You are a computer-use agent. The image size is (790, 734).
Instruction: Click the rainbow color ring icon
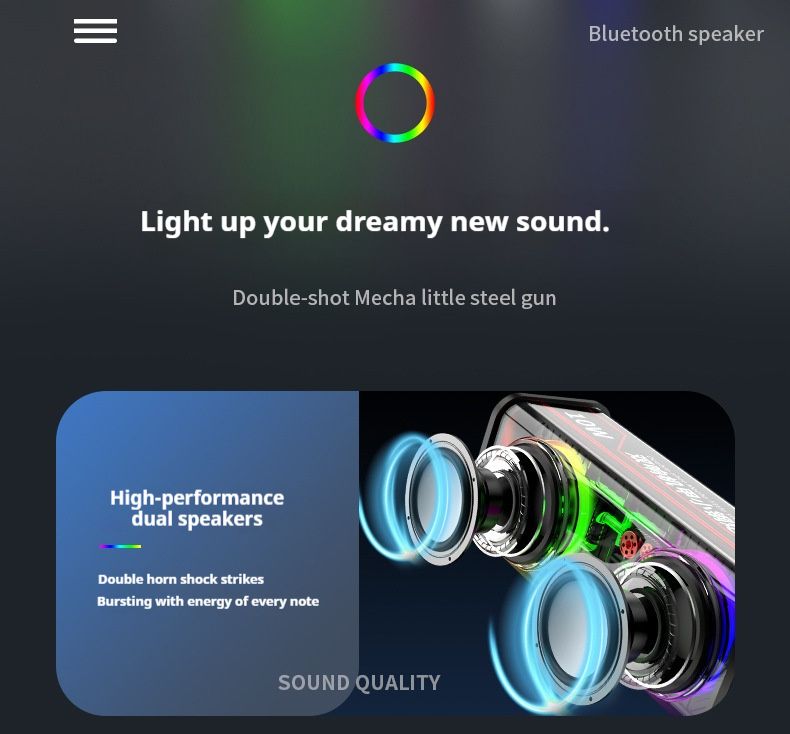[395, 103]
